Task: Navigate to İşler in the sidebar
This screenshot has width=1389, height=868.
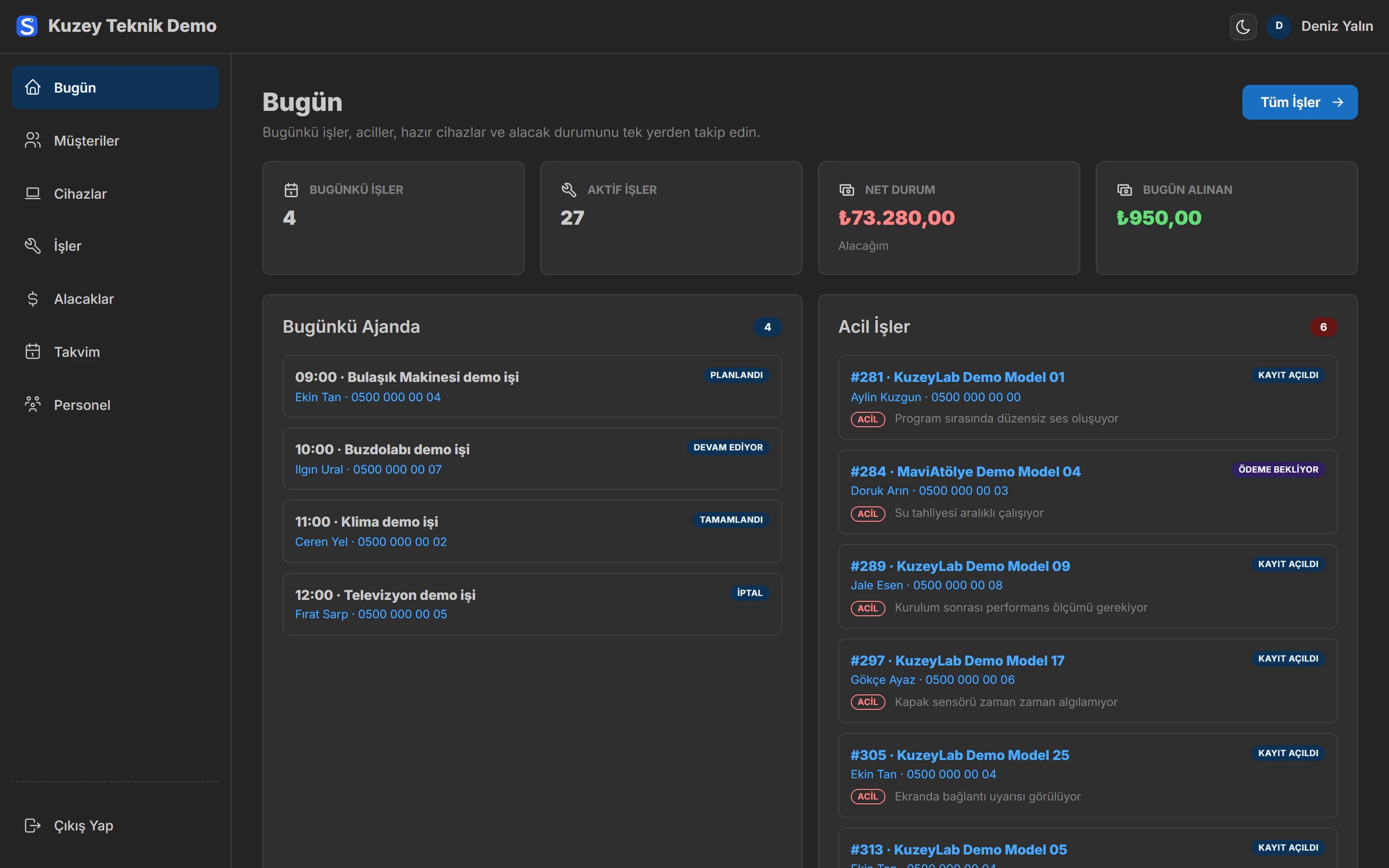Action: click(x=115, y=246)
